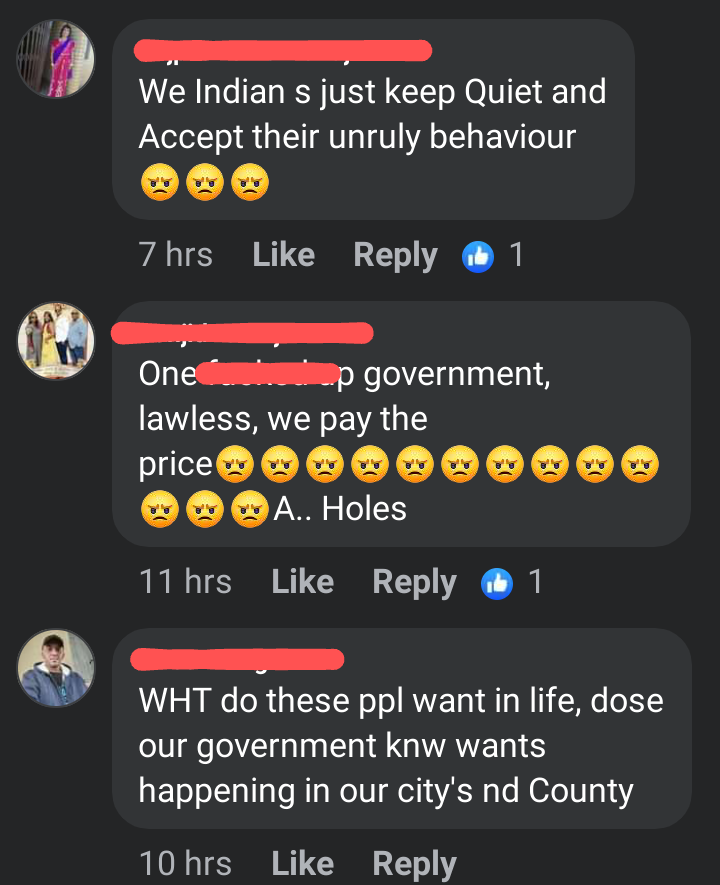Click the 11 hrs timestamp
Image resolution: width=720 pixels, height=885 pixels.
point(185,582)
